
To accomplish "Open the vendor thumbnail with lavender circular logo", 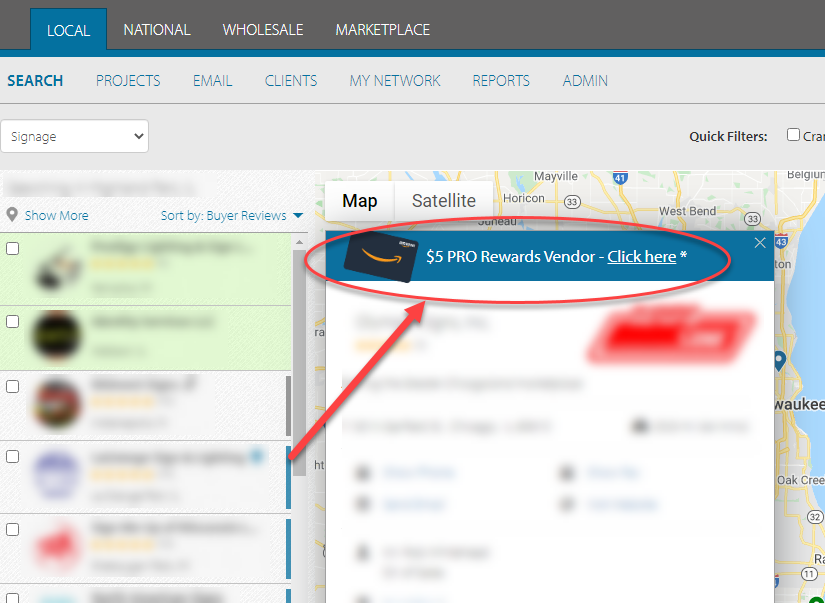I will pos(56,475).
